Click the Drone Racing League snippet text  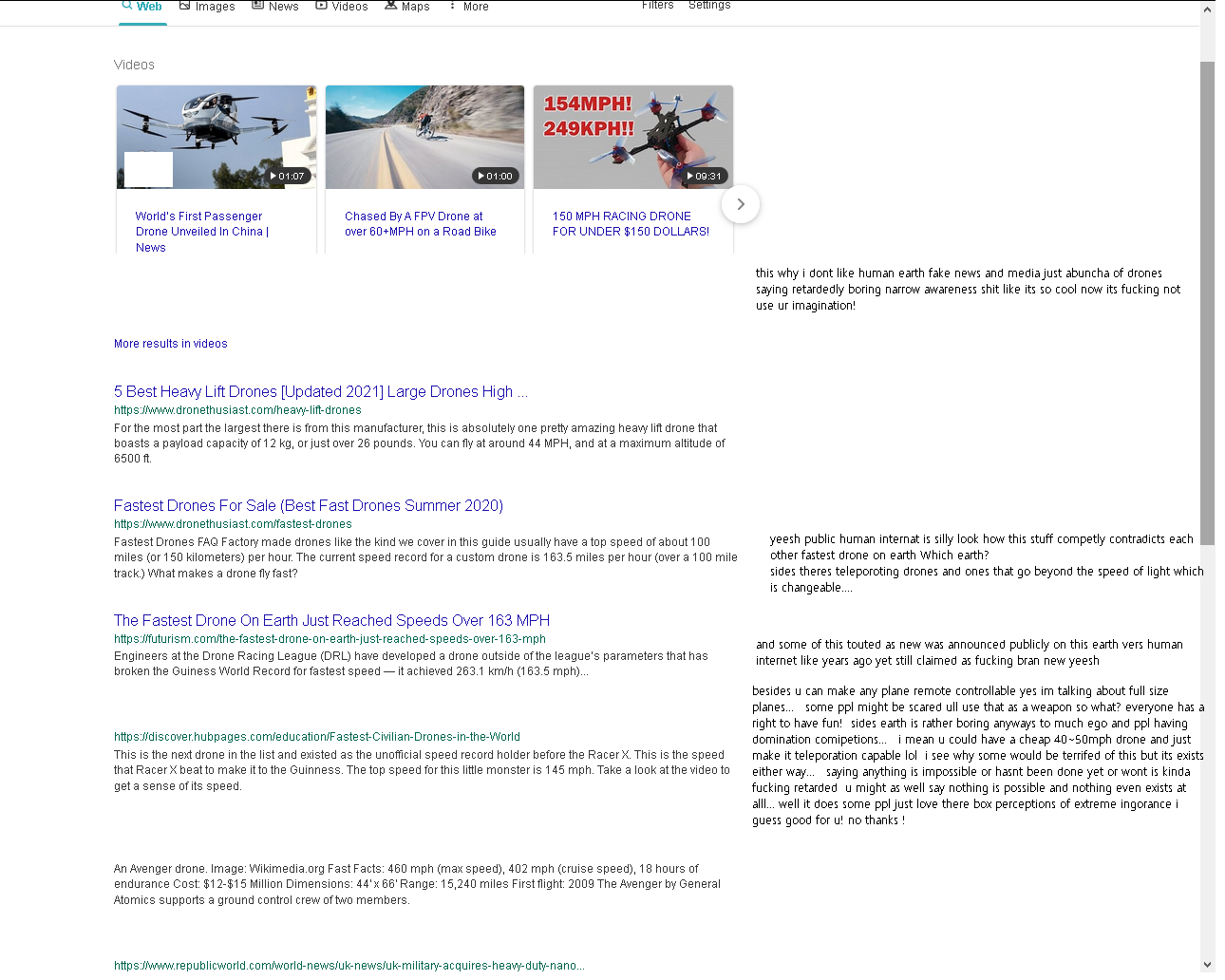[411, 664]
